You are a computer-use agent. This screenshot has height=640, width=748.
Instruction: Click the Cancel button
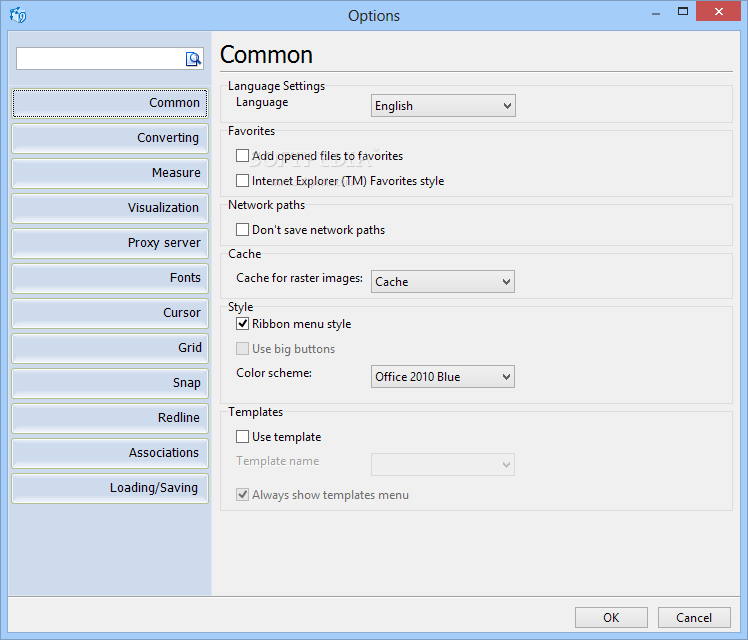point(694,618)
